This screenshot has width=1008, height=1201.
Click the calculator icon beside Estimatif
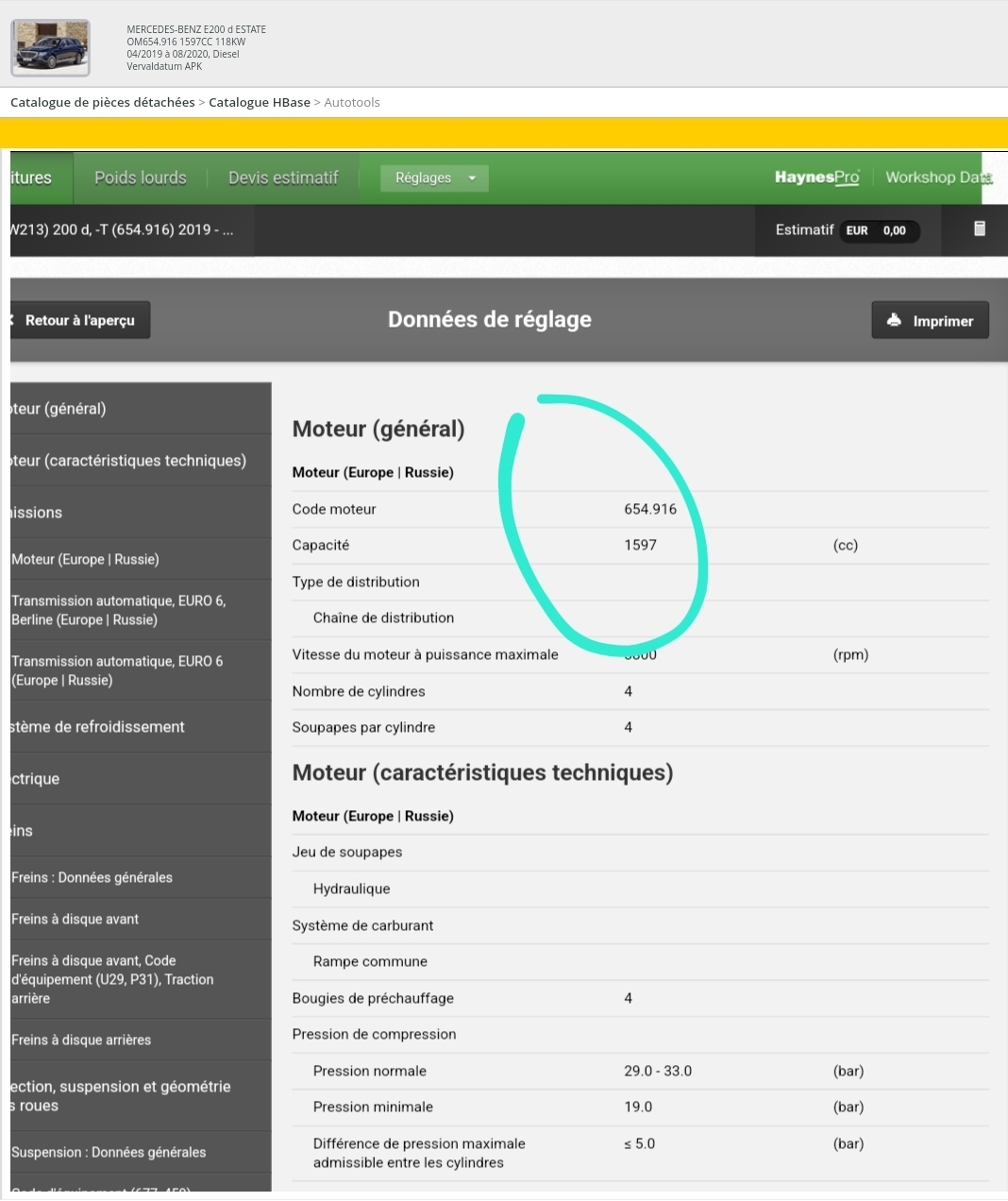tap(980, 228)
